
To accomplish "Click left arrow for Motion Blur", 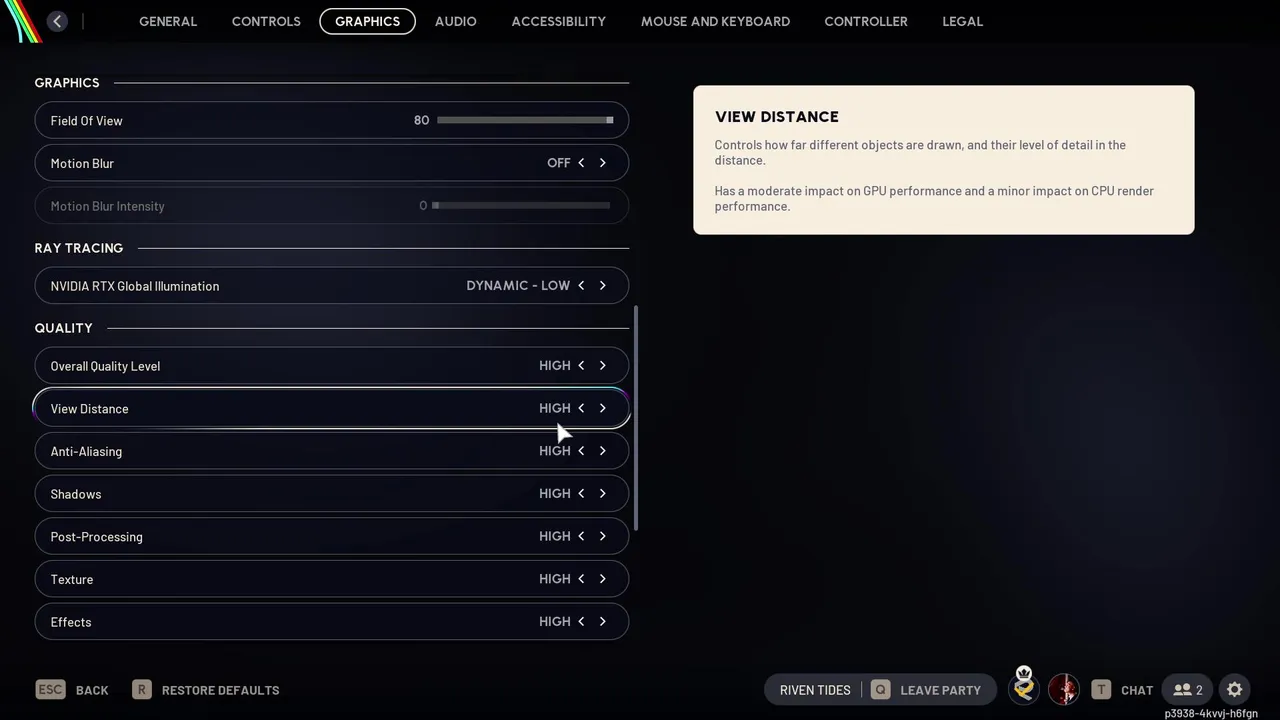I will click(x=581, y=163).
